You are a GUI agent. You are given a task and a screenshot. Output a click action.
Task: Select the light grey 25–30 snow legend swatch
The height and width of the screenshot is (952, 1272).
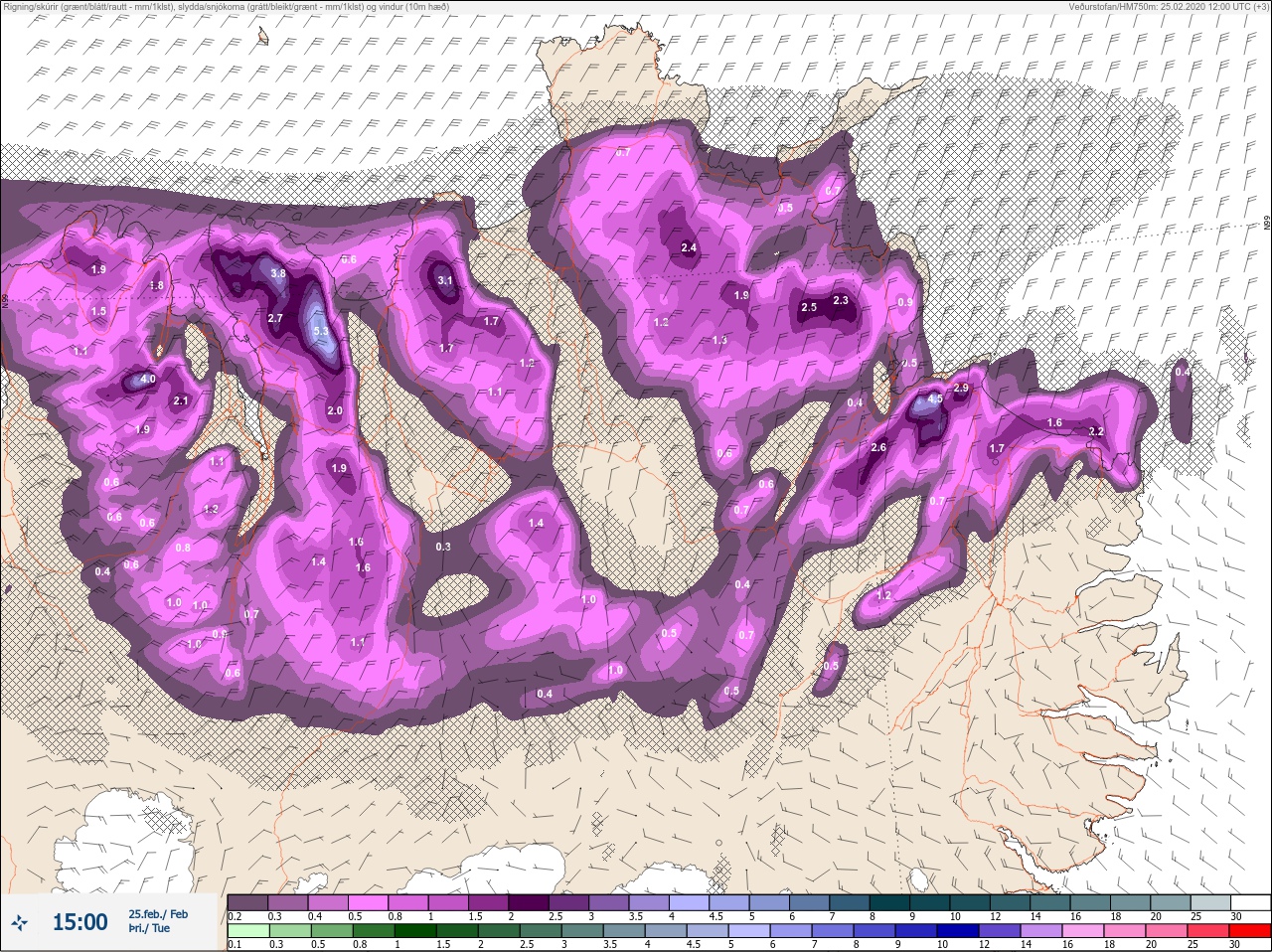pyautogui.click(x=1209, y=902)
